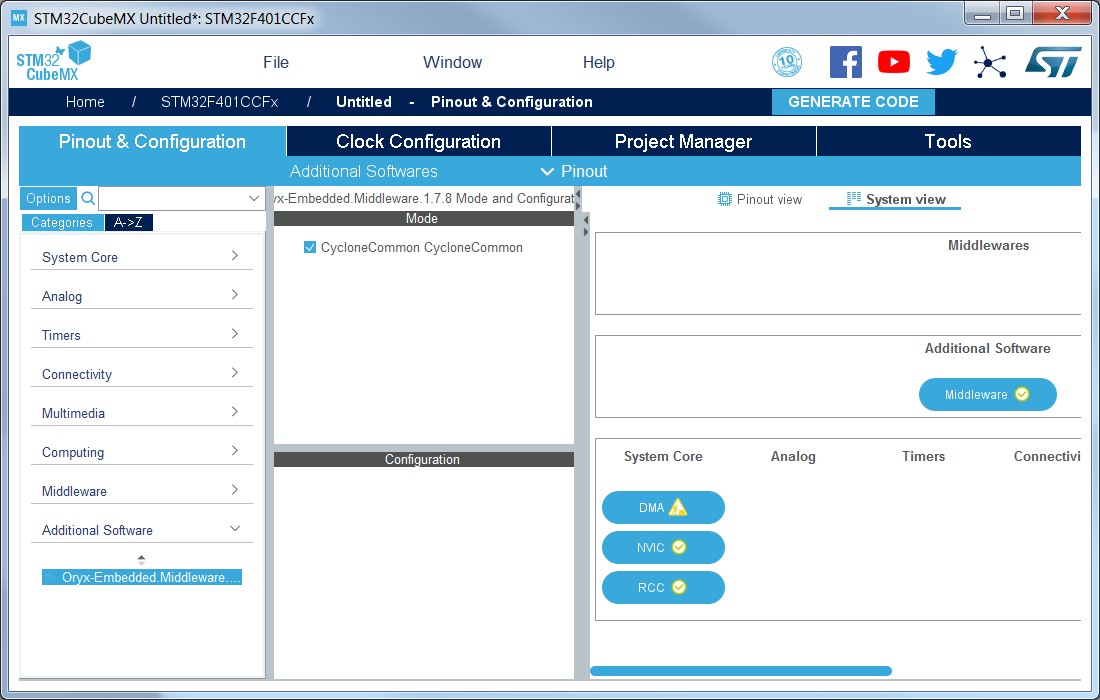Screen dimensions: 1100x700
Task: Uncheck the CycloneCommon checkbox
Action: pos(309,248)
